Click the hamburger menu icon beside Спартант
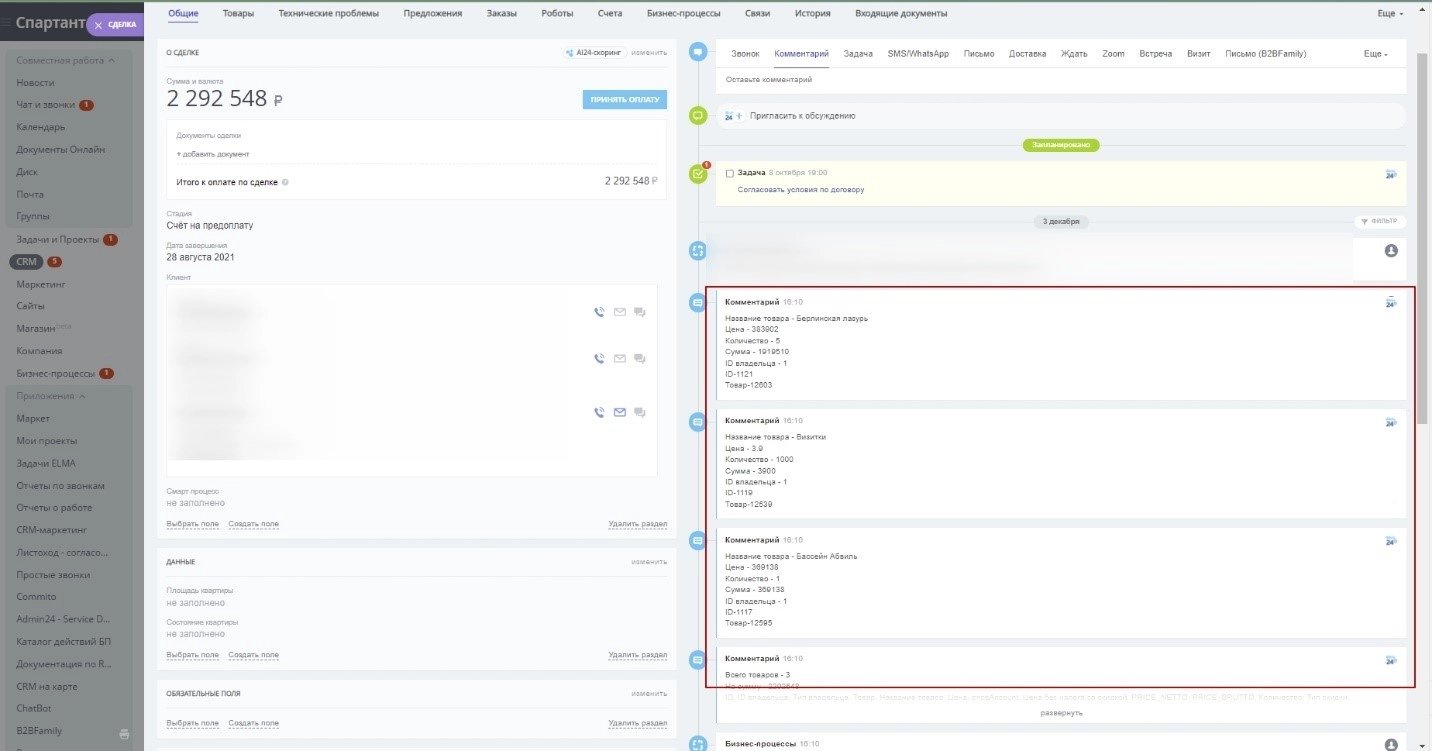Screen dimensions: 1432x751 point(5,24)
